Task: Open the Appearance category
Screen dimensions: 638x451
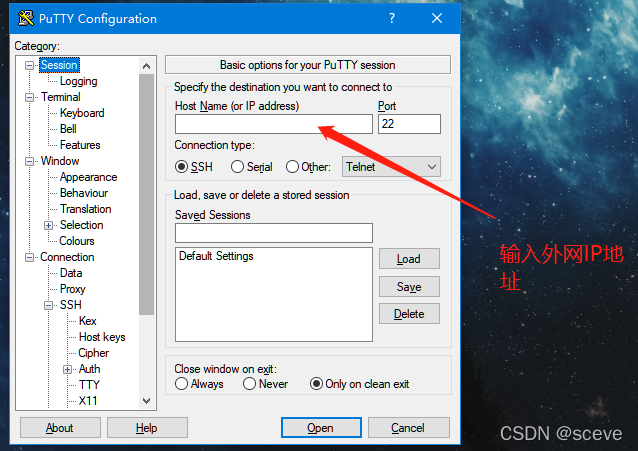Action: coord(88,177)
